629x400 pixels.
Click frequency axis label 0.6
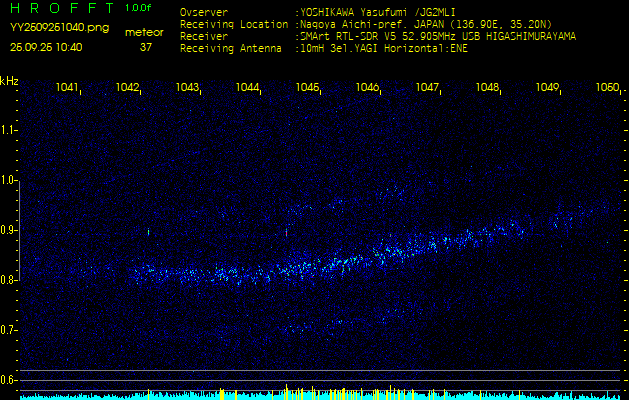(x=8, y=380)
